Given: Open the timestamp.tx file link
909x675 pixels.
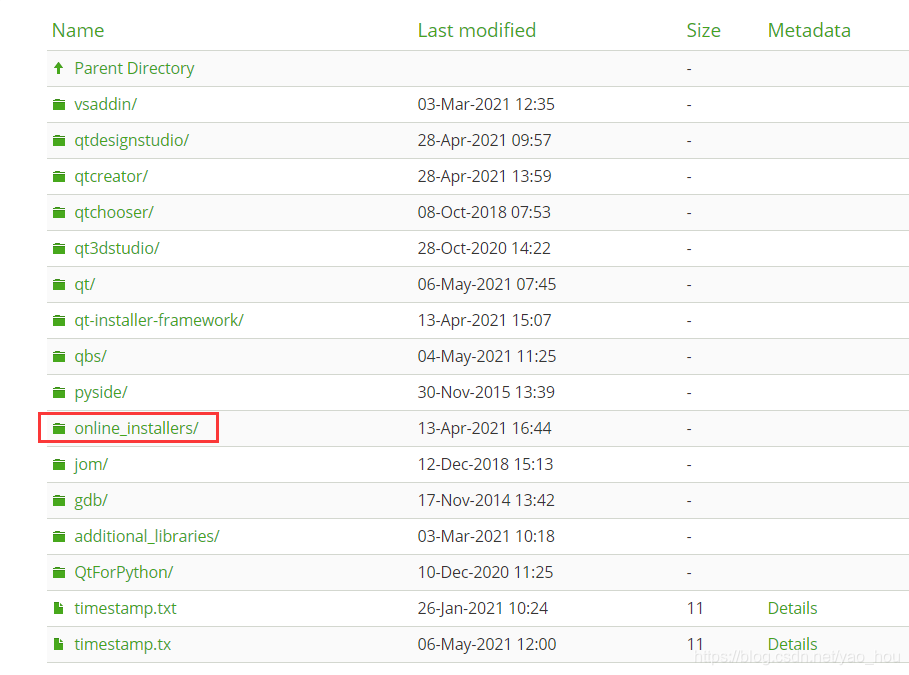Looking at the screenshot, I should tap(122, 644).
